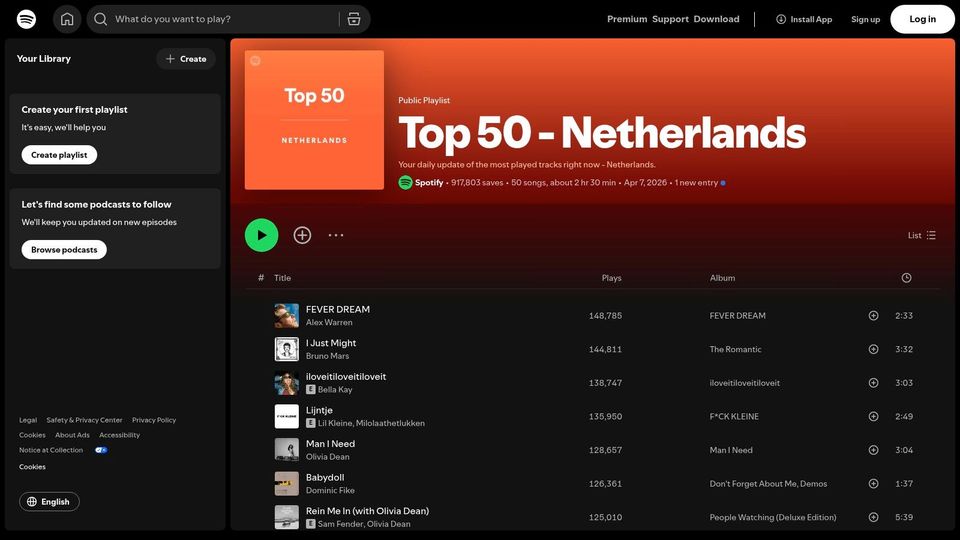Click plays count 148,785
The image size is (960, 540).
click(x=605, y=316)
